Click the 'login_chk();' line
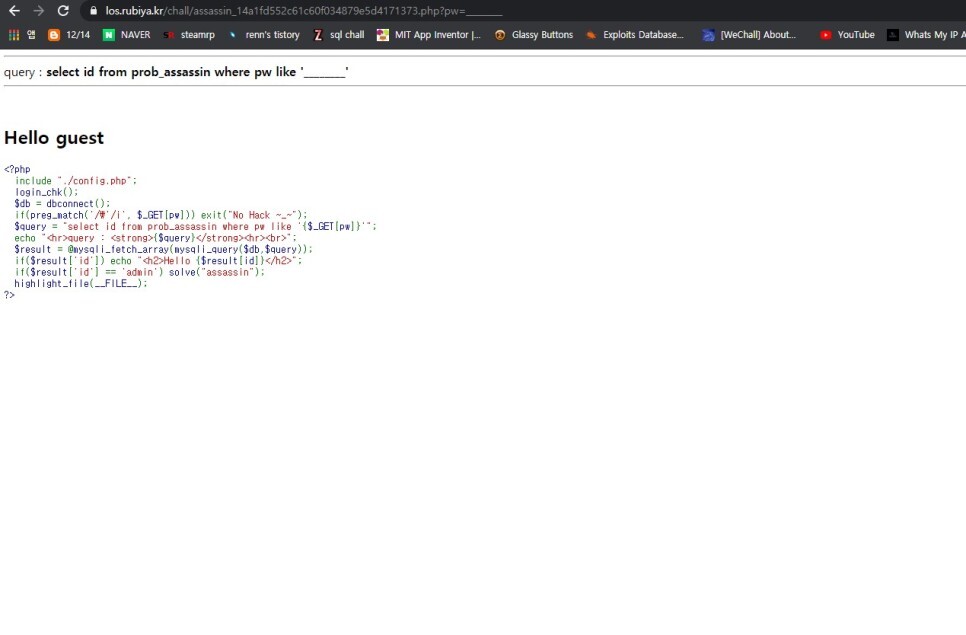Viewport: 966px width, 635px height. (x=46, y=192)
